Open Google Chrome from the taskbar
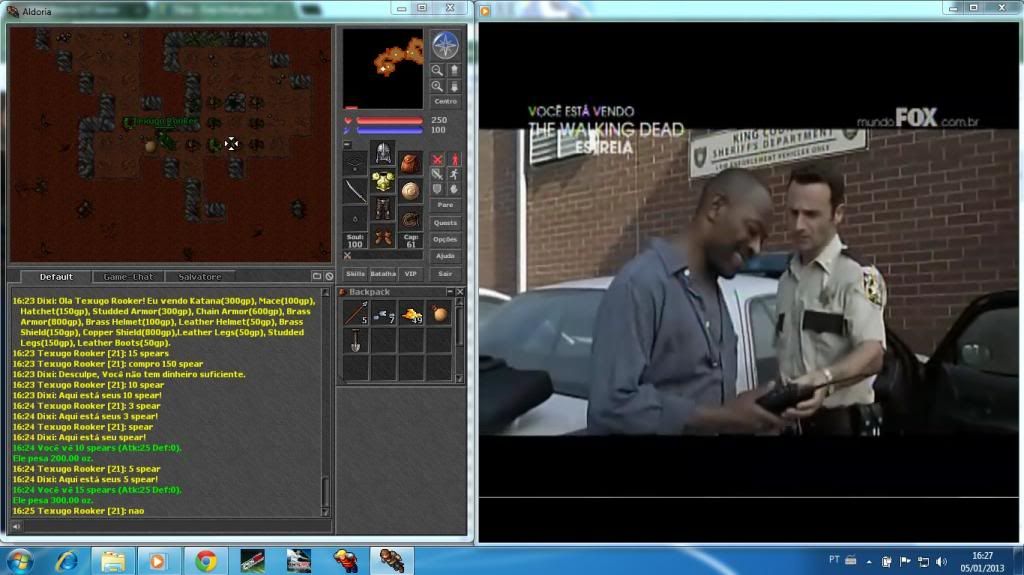 tap(206, 561)
